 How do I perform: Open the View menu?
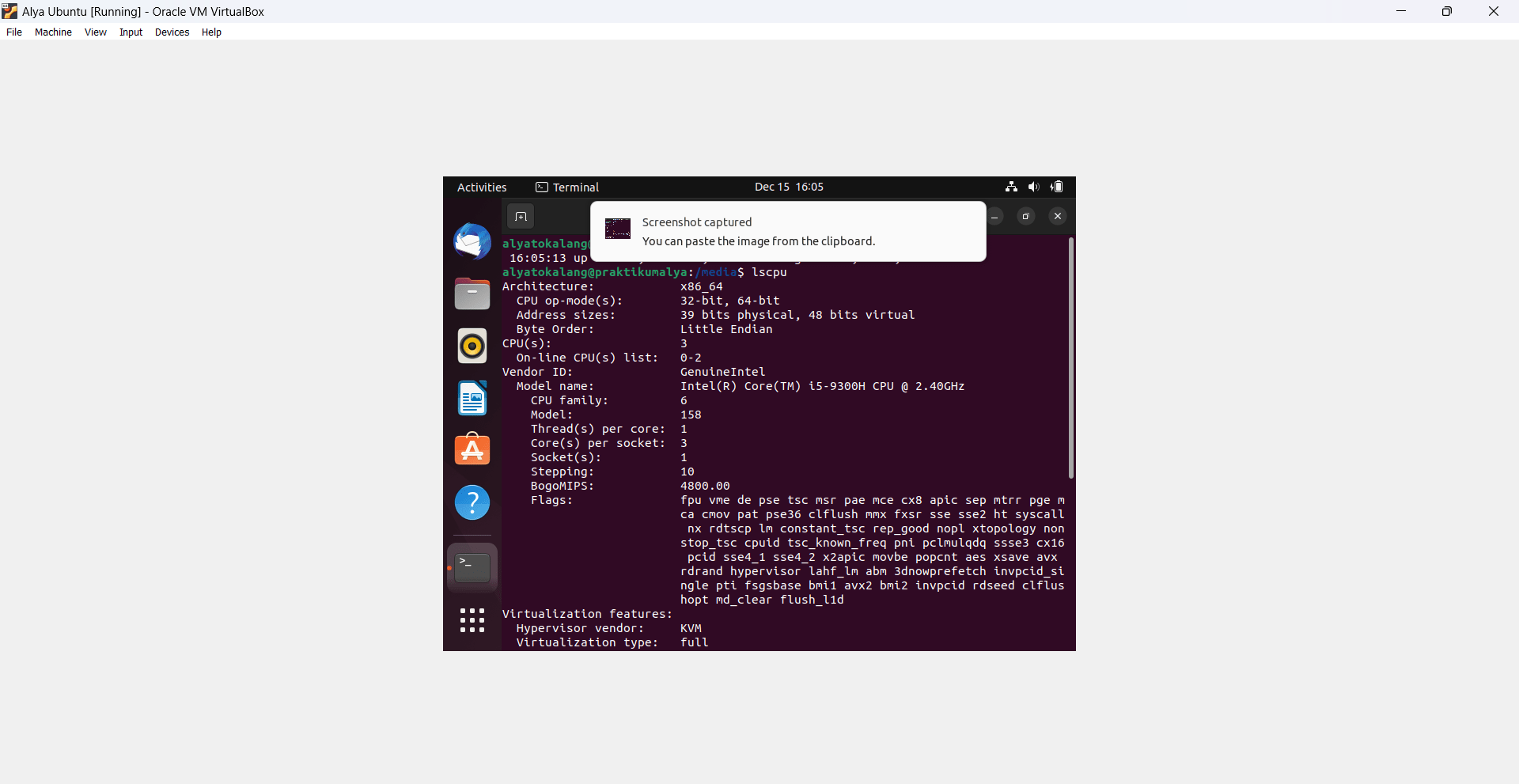coord(96,32)
